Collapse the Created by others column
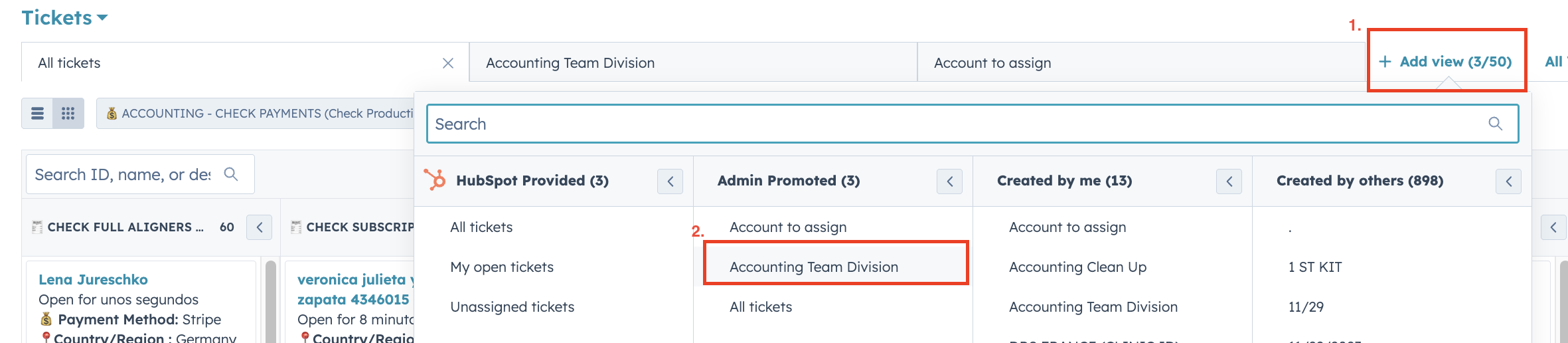The image size is (1568, 343). click(x=1508, y=181)
